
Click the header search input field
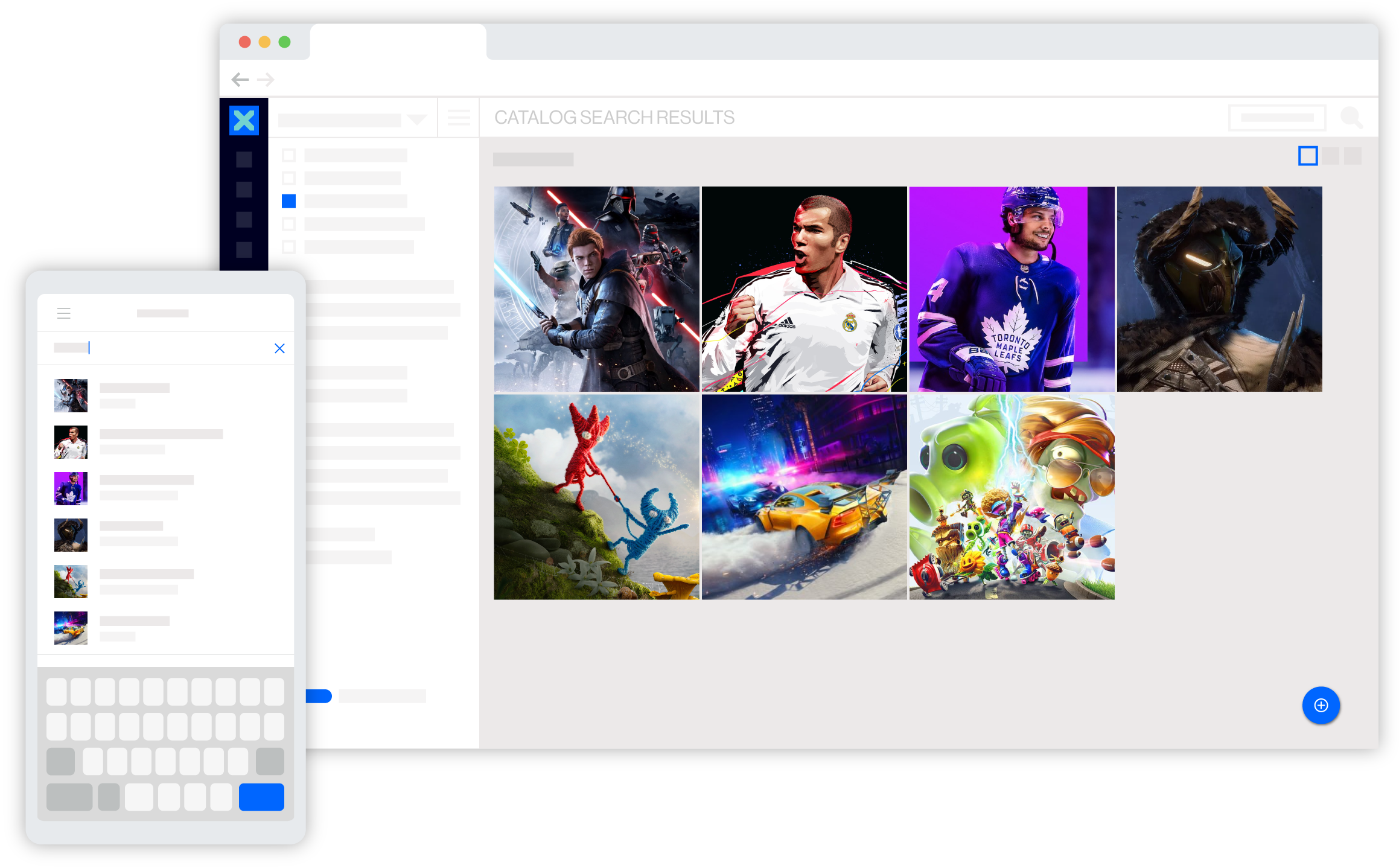(x=1277, y=117)
